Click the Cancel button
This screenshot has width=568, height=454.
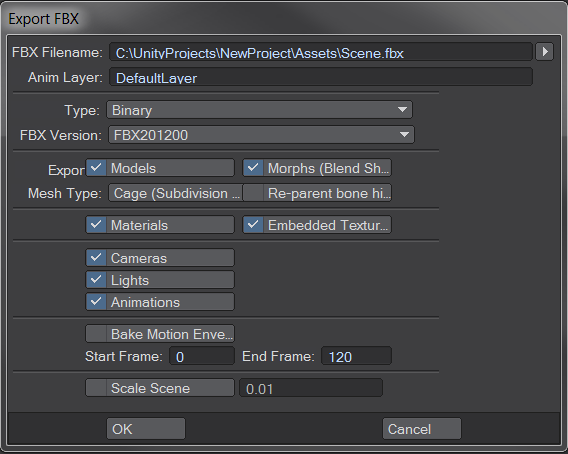tap(422, 429)
